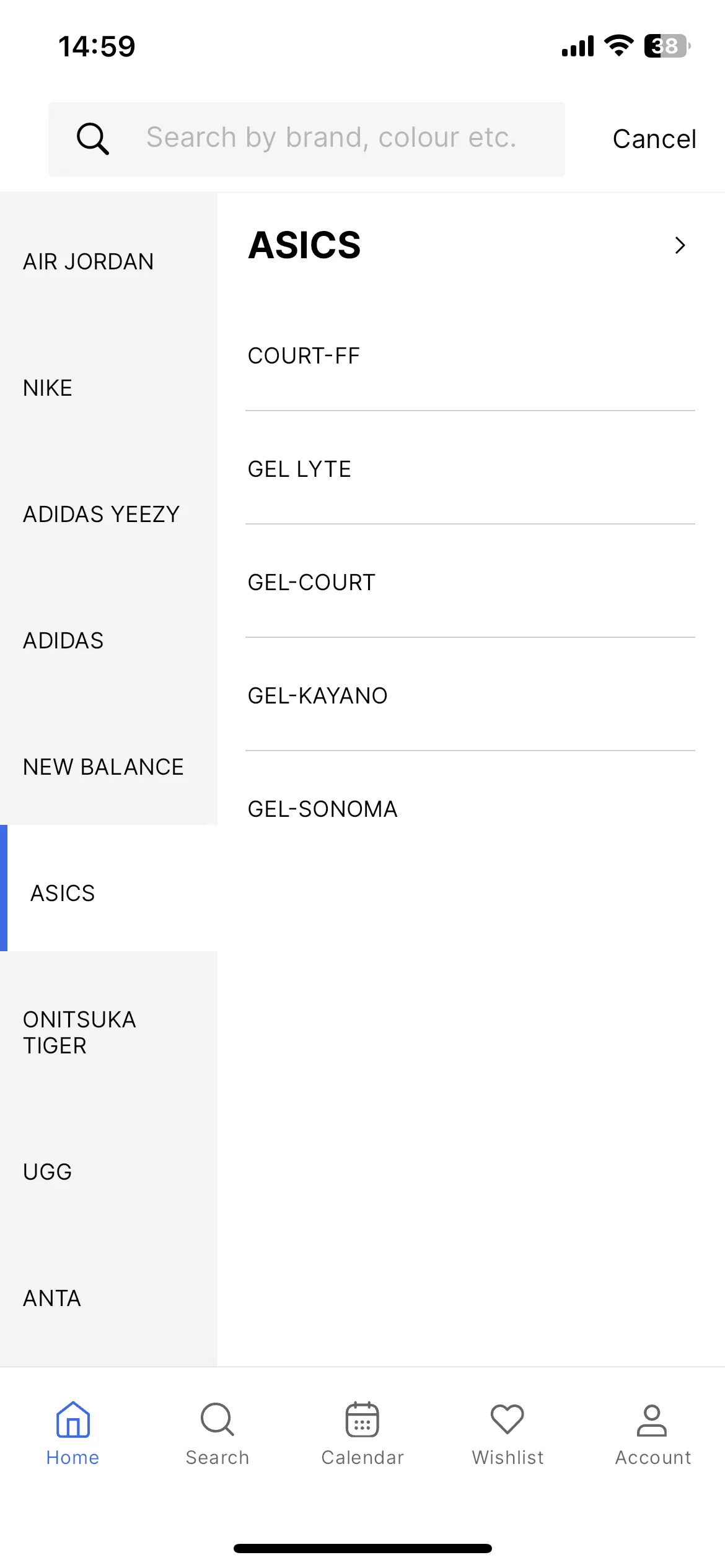Open the COURT-FF model line
The image size is (725, 1568).
[x=470, y=355]
